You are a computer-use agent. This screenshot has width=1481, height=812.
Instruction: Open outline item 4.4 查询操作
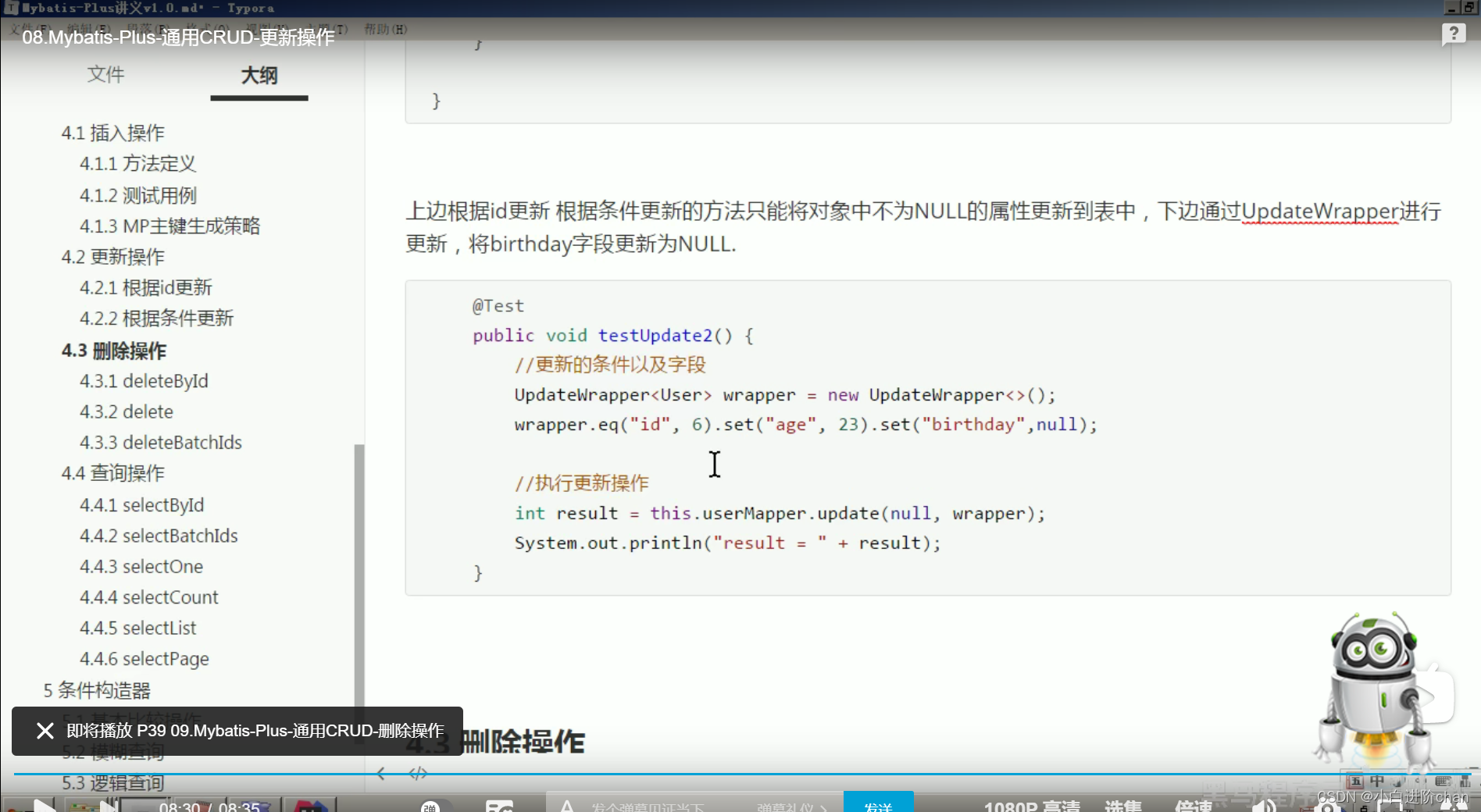tap(113, 473)
